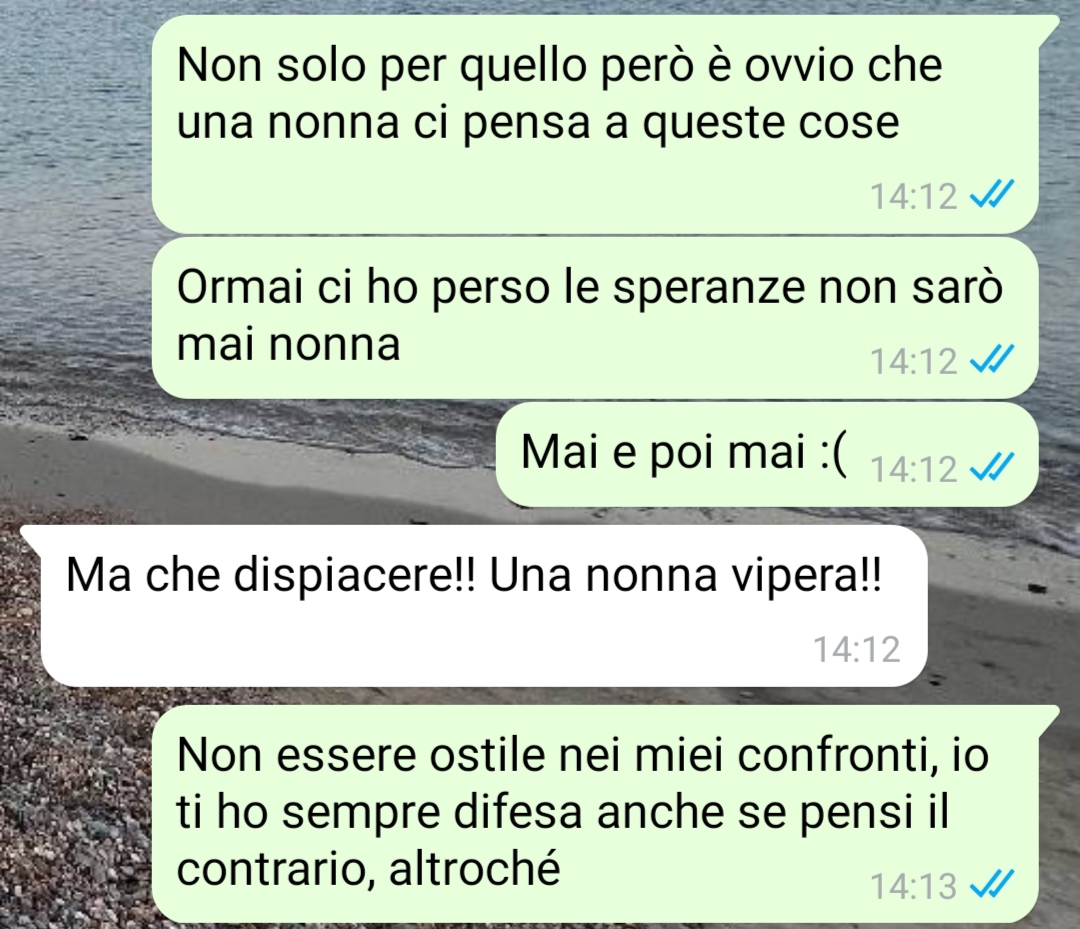This screenshot has width=1080, height=929.
Task: Click the text 'mai nonna' in second bubble
Action: pyautogui.click(x=289, y=344)
